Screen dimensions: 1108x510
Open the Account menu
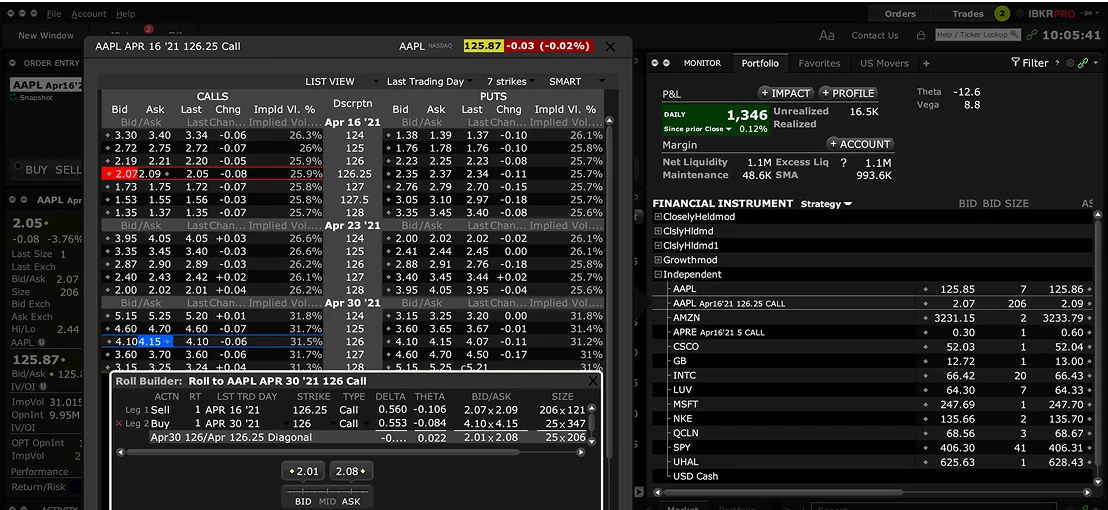(x=89, y=13)
